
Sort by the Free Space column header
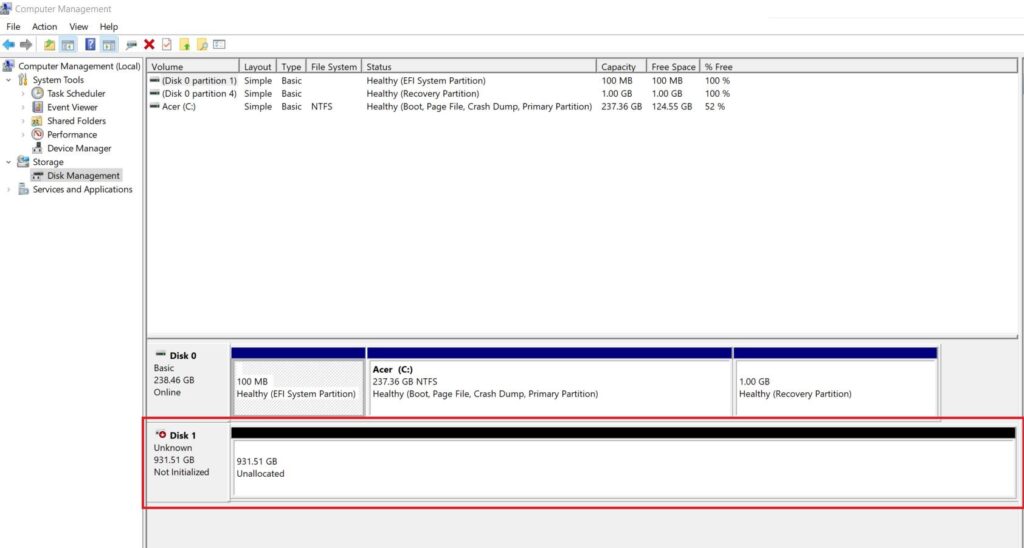point(673,67)
